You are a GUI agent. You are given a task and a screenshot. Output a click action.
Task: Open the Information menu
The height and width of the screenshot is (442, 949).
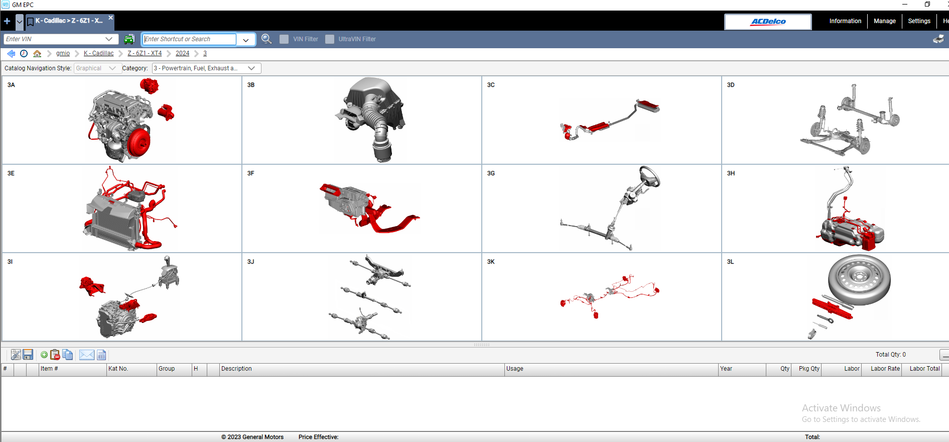(845, 20)
